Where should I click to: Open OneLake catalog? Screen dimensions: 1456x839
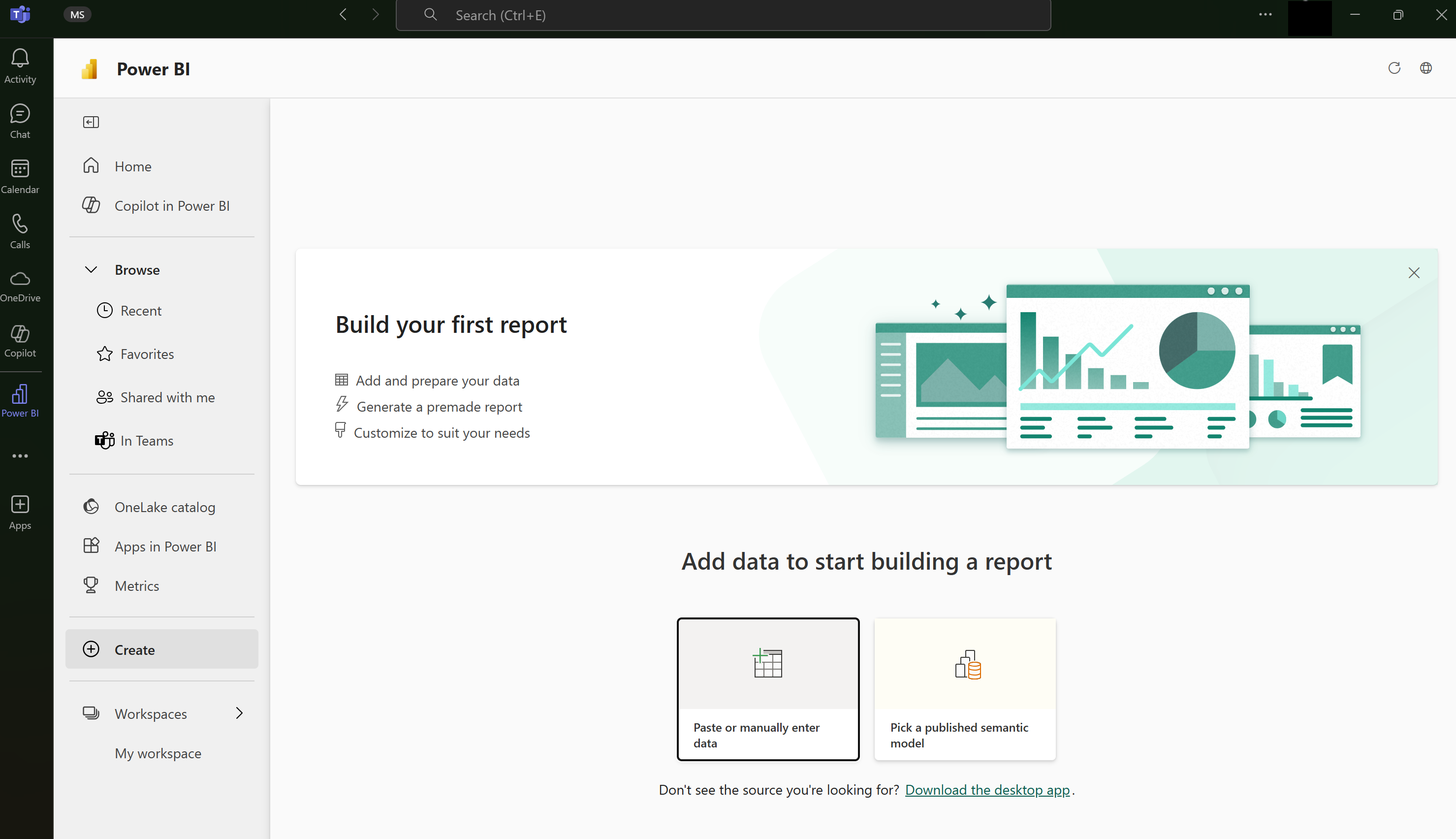point(164,507)
